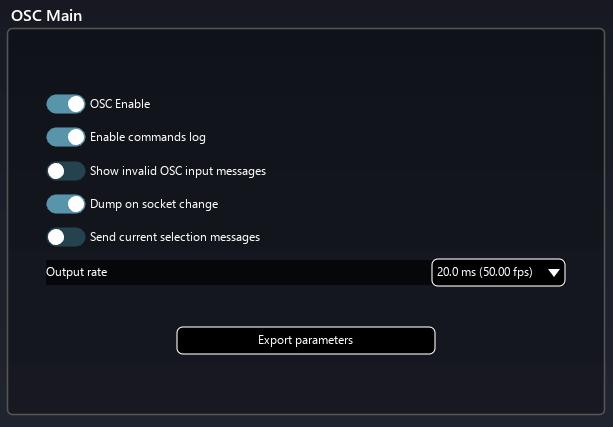Click empty panel area below Export parameters
The width and height of the screenshot is (613, 427).
point(306,384)
